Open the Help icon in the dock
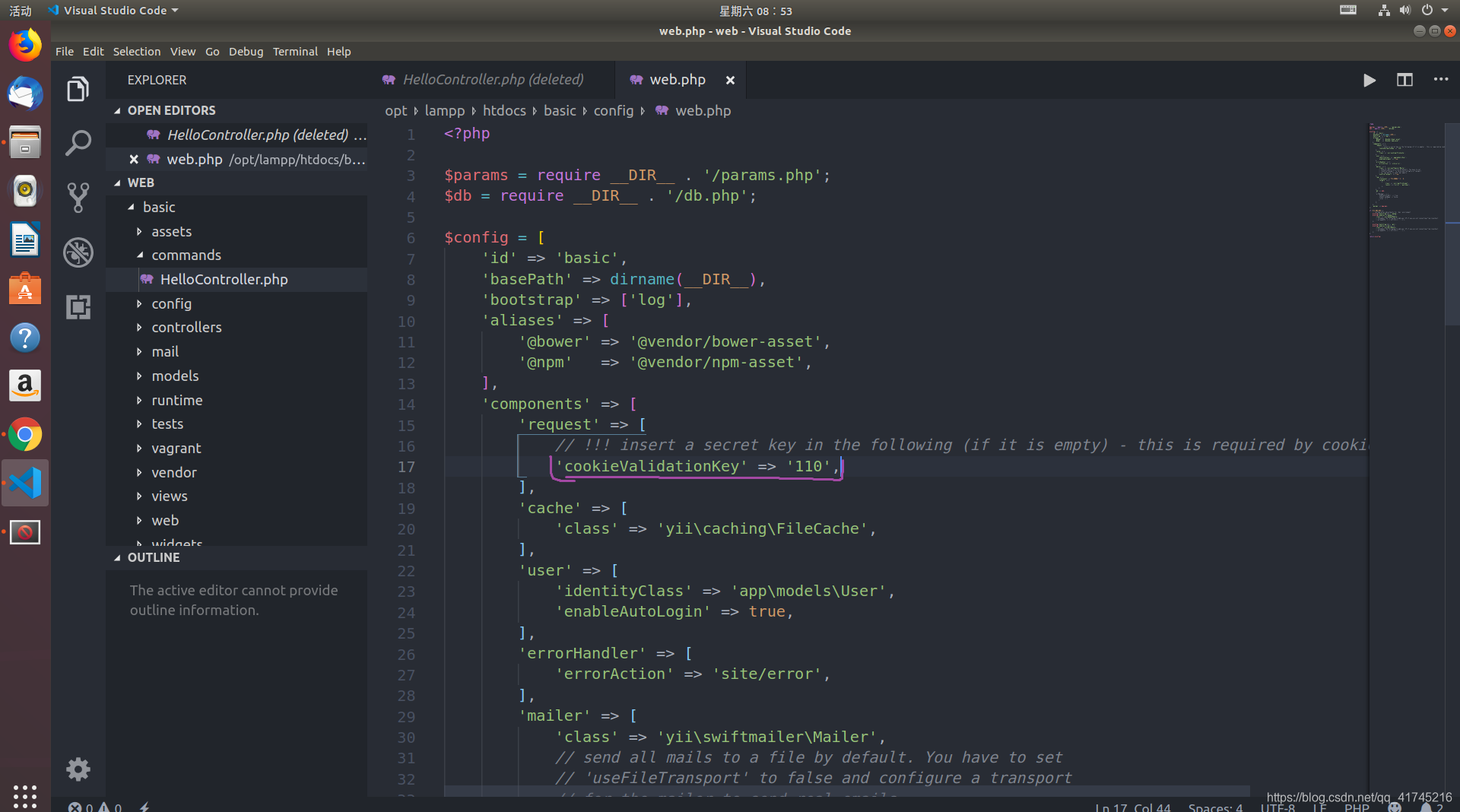This screenshot has width=1460, height=812. point(25,338)
